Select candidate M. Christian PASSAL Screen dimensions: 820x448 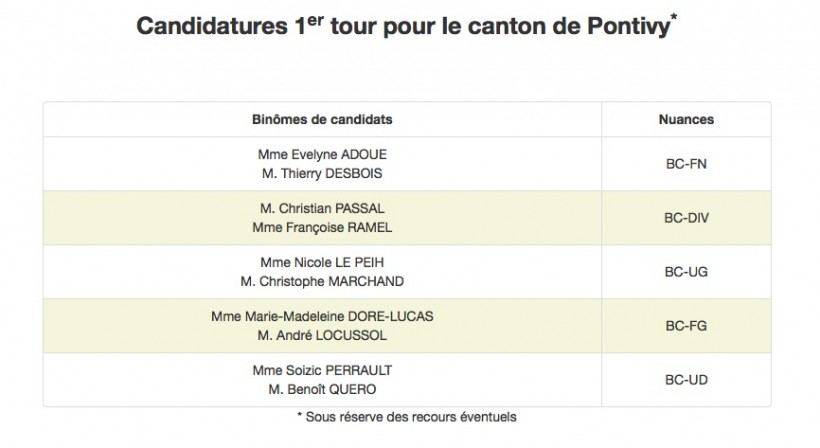click(321, 209)
